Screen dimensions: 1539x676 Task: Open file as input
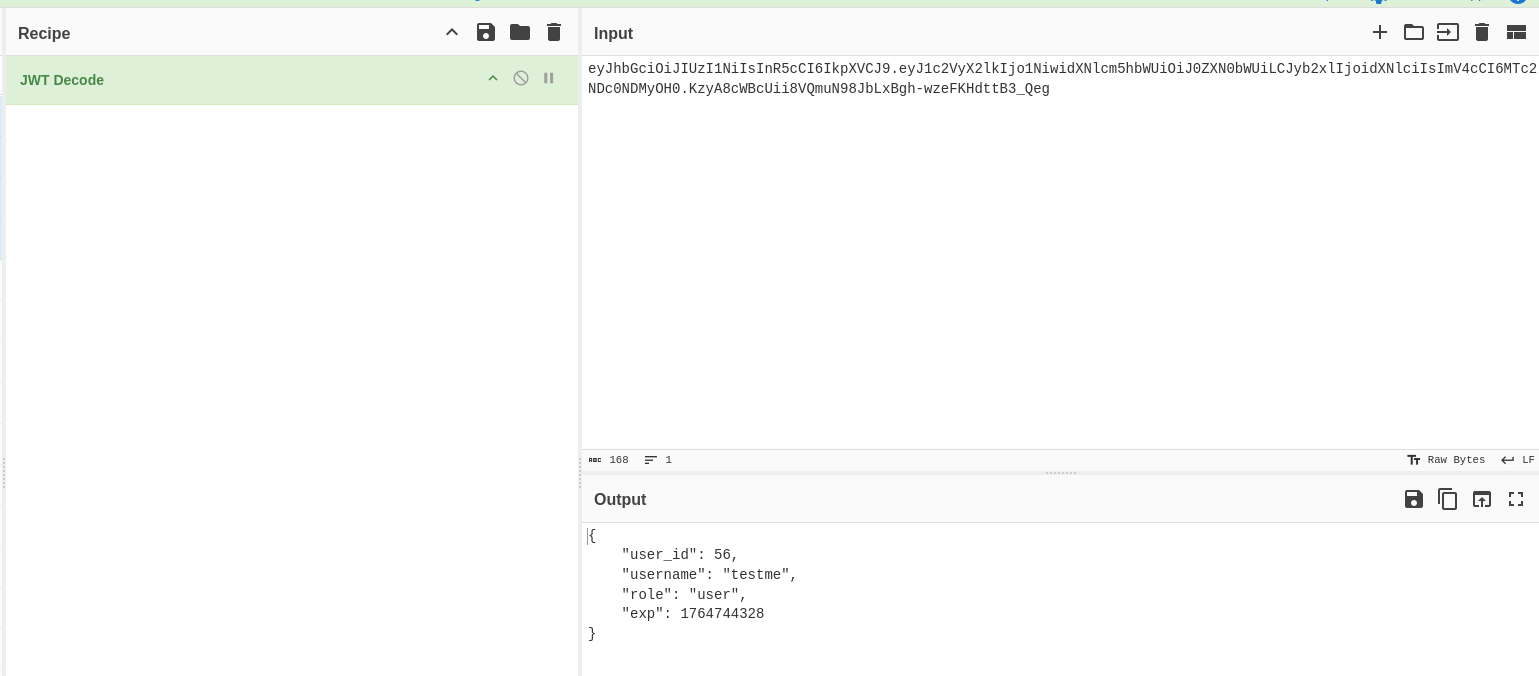[1448, 32]
